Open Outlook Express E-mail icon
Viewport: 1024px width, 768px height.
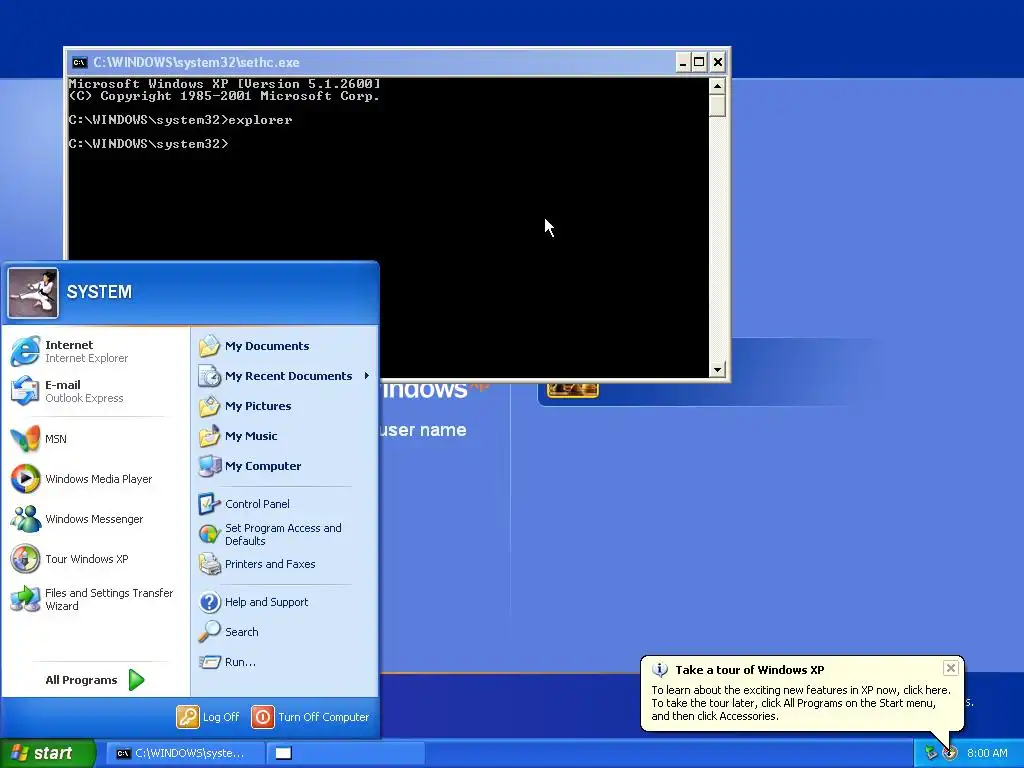(x=25, y=391)
